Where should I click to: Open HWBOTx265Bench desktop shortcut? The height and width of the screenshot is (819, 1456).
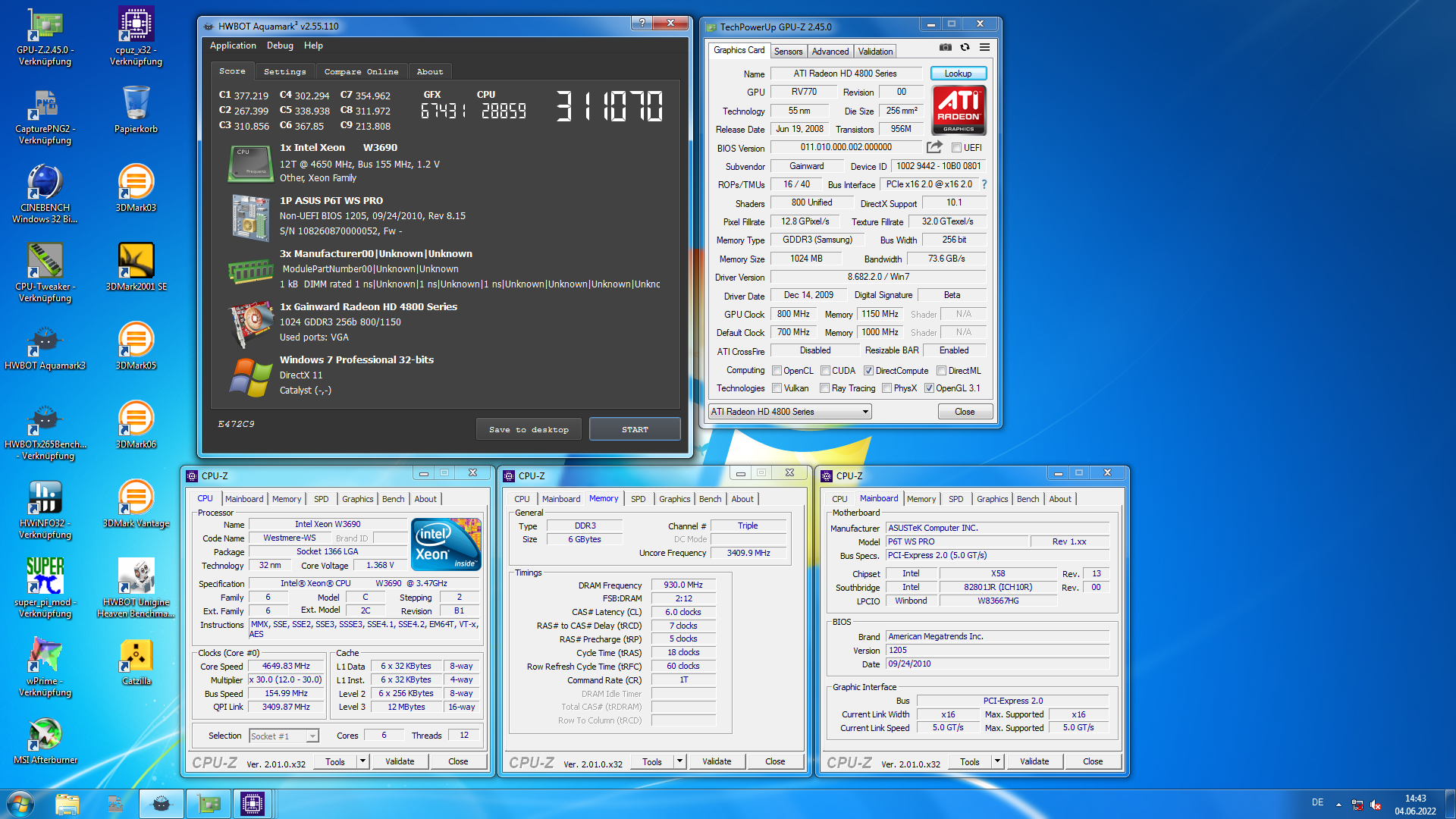point(45,431)
